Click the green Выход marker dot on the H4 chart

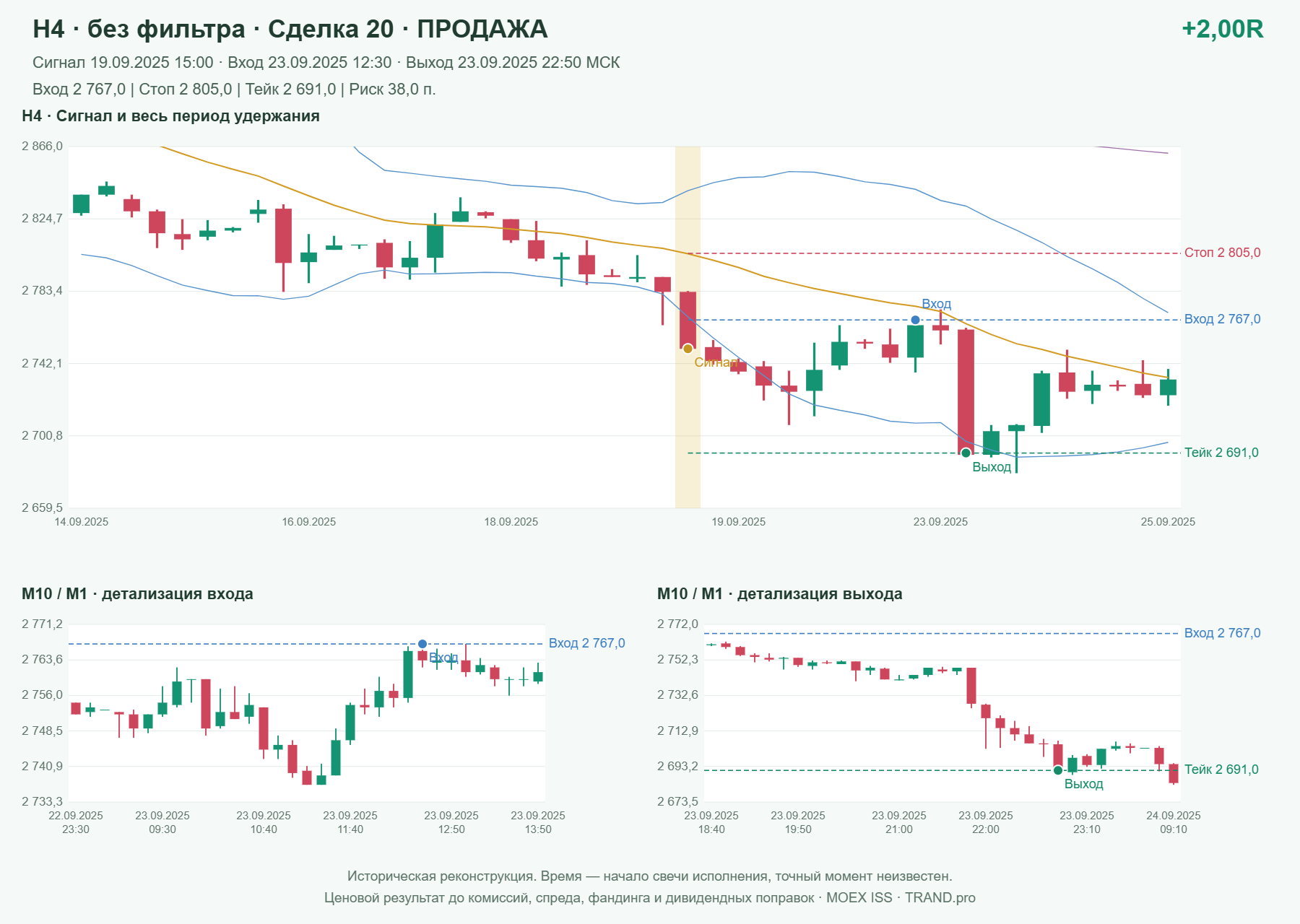[966, 453]
